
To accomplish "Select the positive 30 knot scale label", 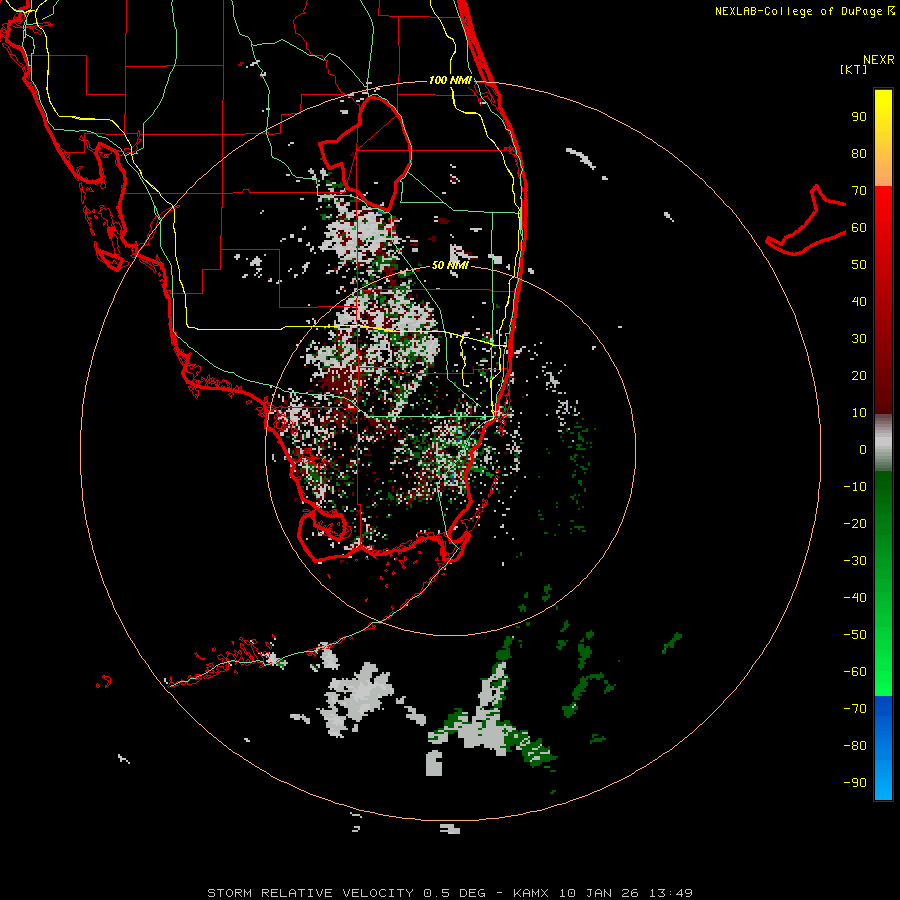I will click(x=859, y=339).
